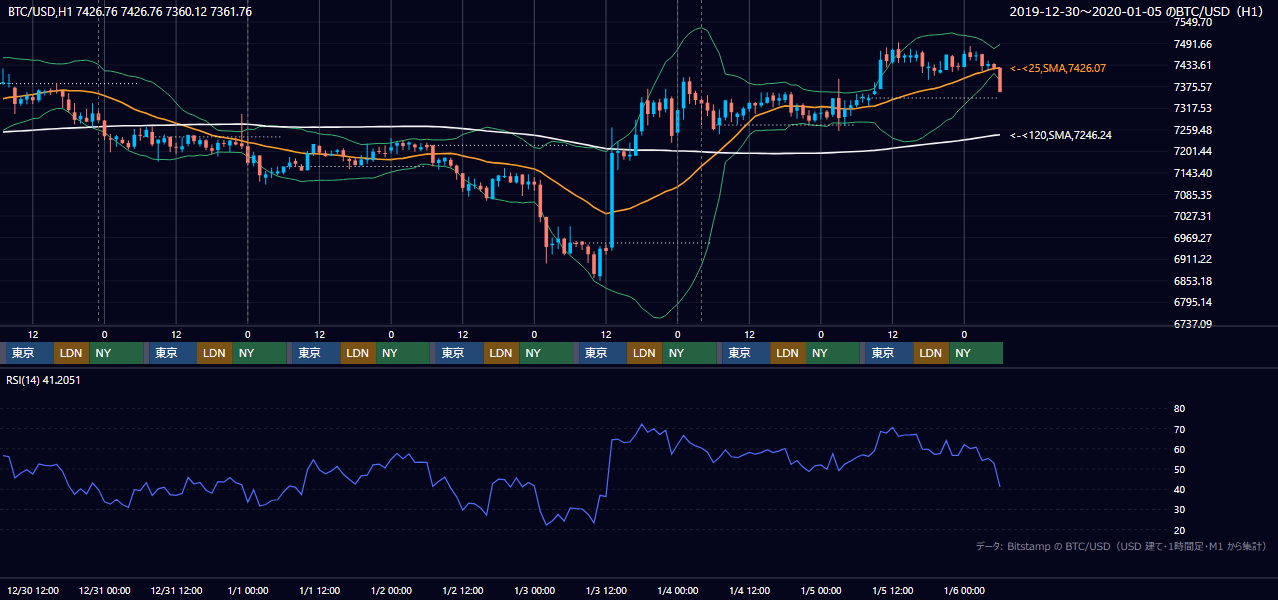1278x600 pixels.
Task: Click the 1/4 12:00 date label
Action: coord(752,591)
